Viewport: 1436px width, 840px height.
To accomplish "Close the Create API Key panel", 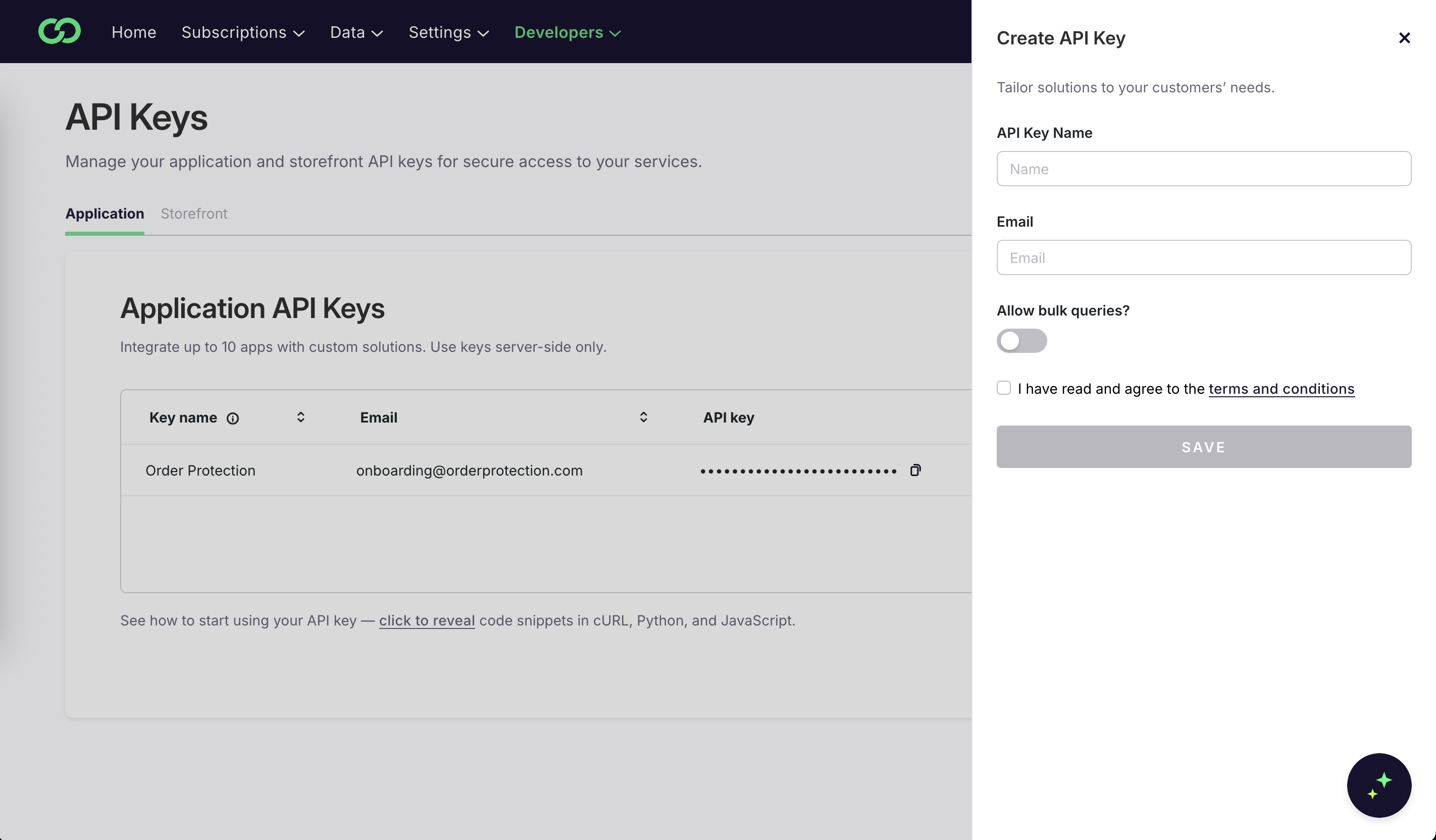I will (x=1404, y=38).
